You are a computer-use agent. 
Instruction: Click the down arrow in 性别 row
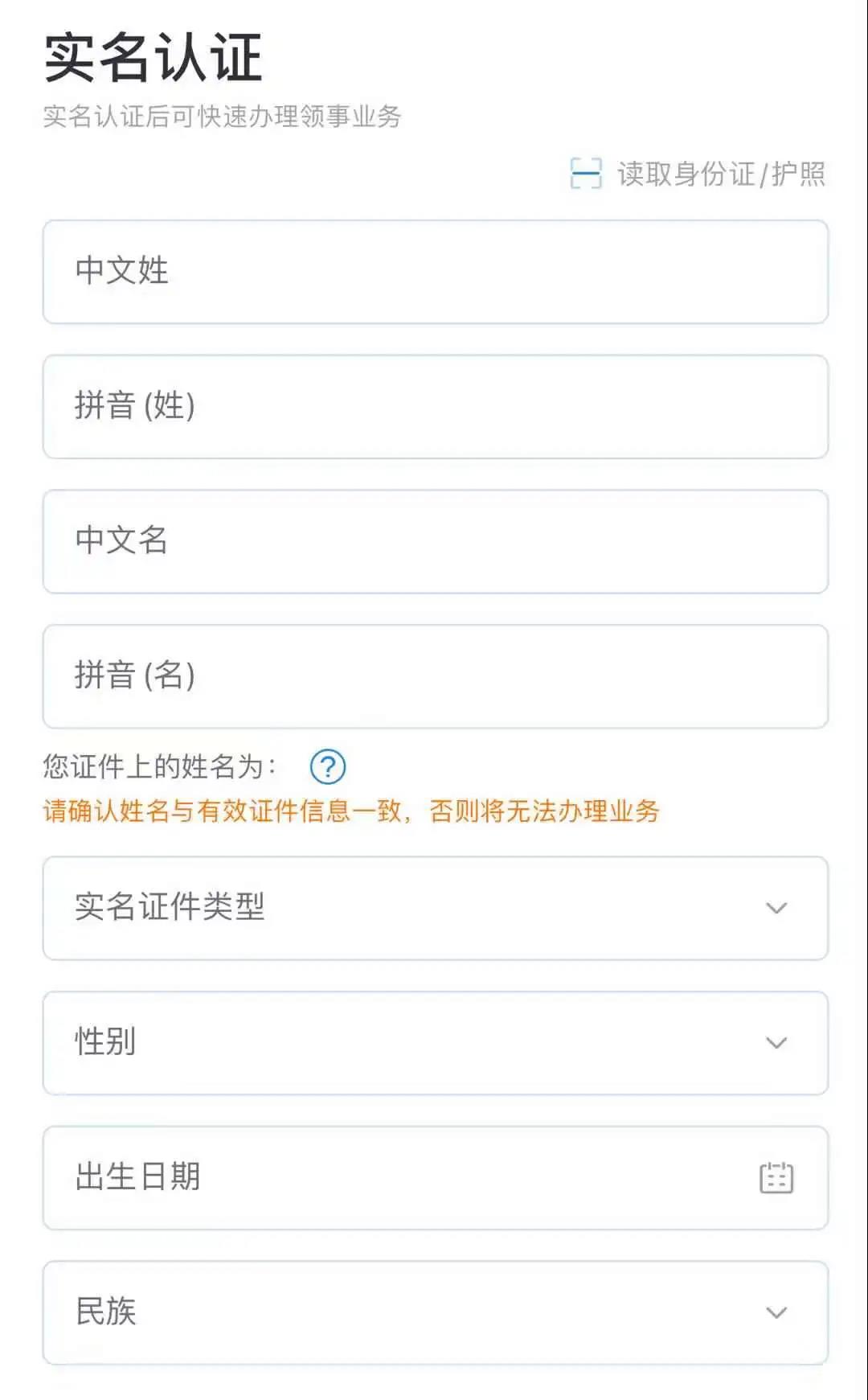776,1043
